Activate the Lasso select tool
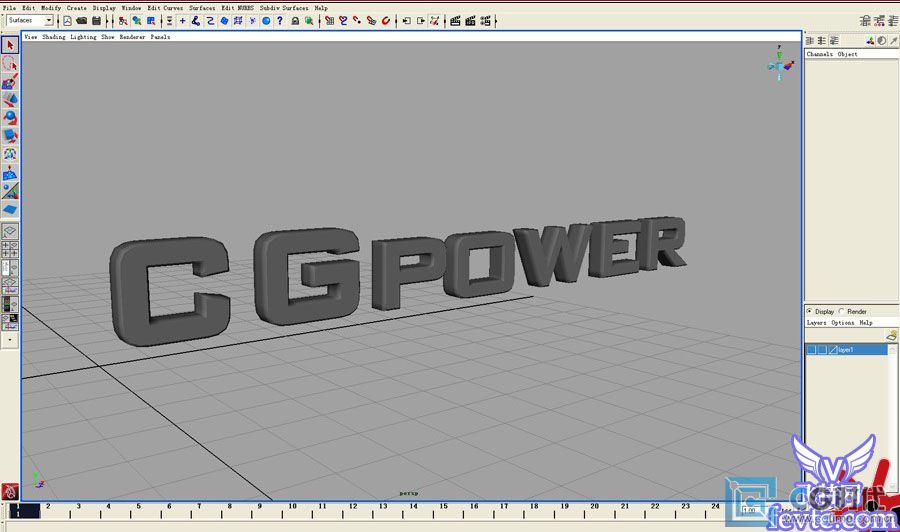Viewport: 900px width, 532px height. (x=10, y=63)
